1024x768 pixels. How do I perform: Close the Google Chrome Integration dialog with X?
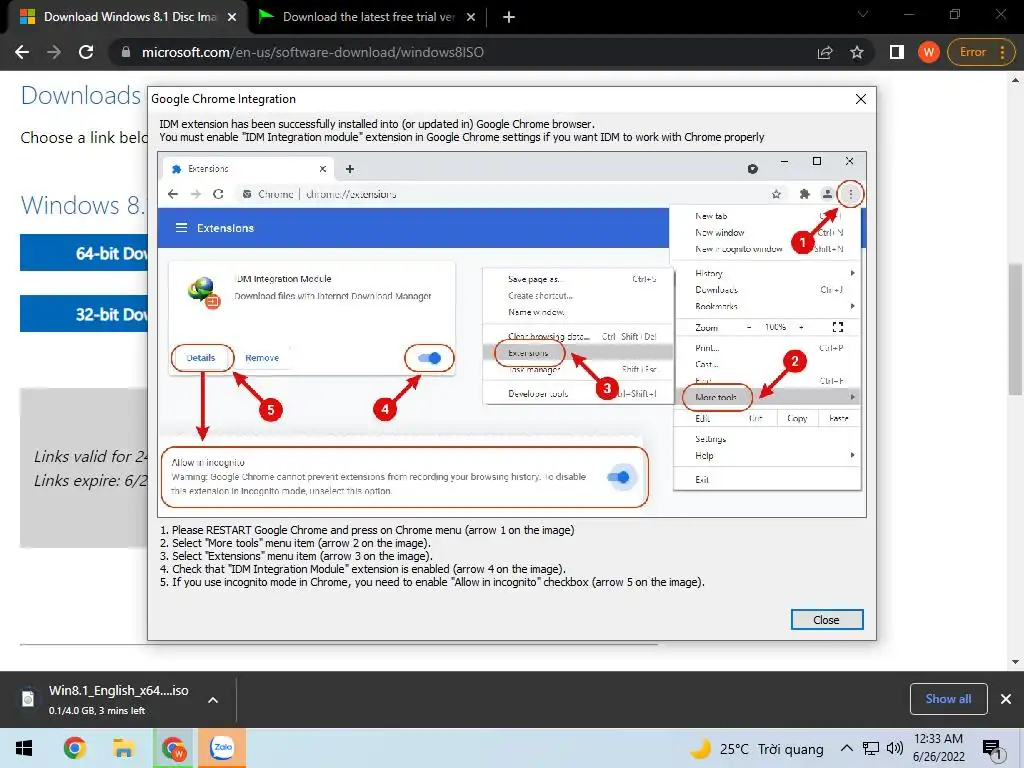(861, 99)
